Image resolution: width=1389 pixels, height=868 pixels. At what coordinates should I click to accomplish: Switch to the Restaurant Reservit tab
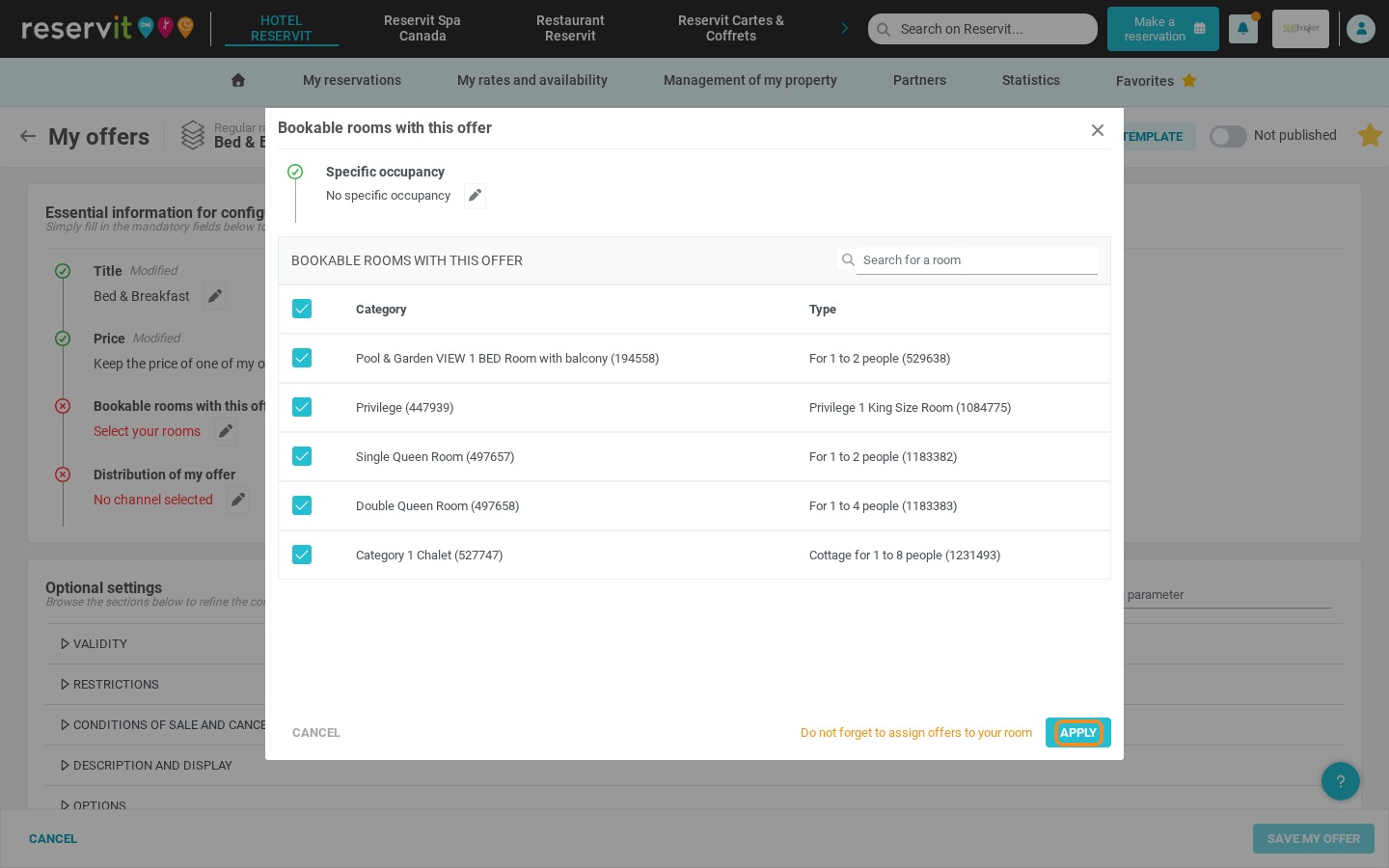570,28
